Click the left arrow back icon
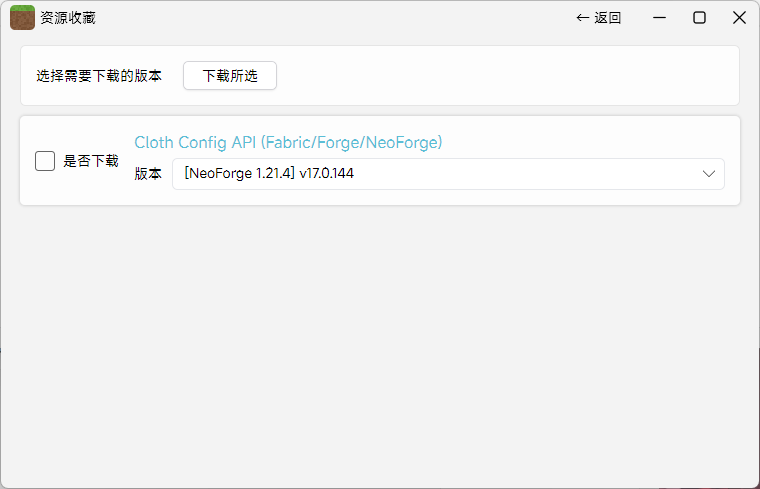The height and width of the screenshot is (489, 760). pos(583,18)
